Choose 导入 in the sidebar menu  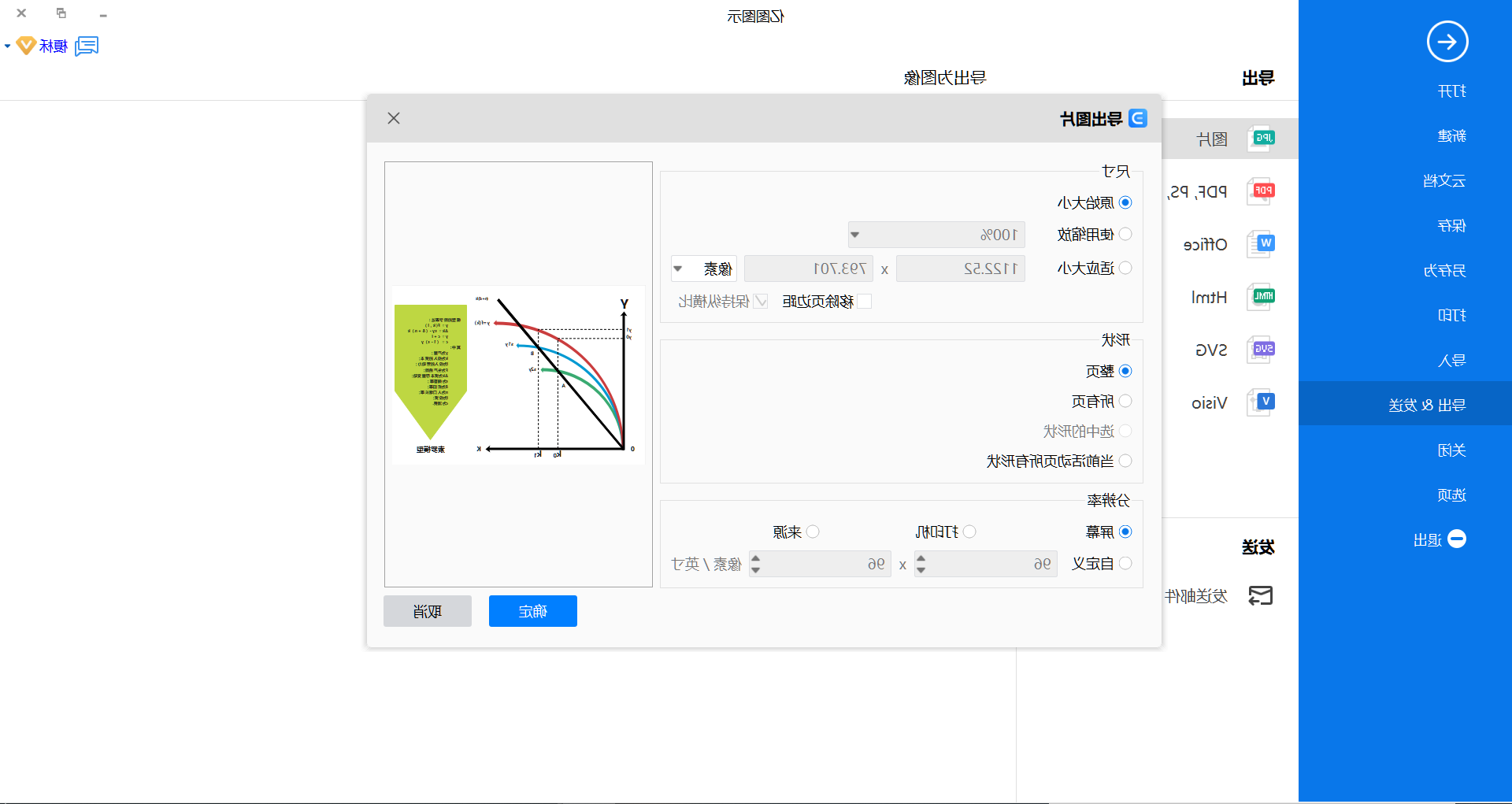point(1451,361)
